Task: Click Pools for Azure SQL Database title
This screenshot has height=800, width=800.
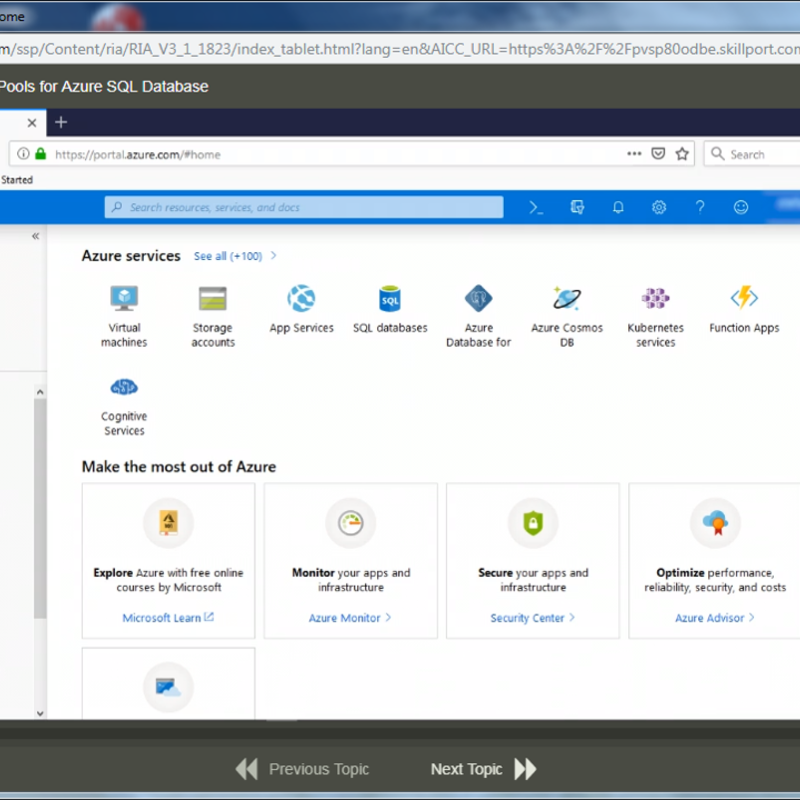Action: tap(104, 86)
